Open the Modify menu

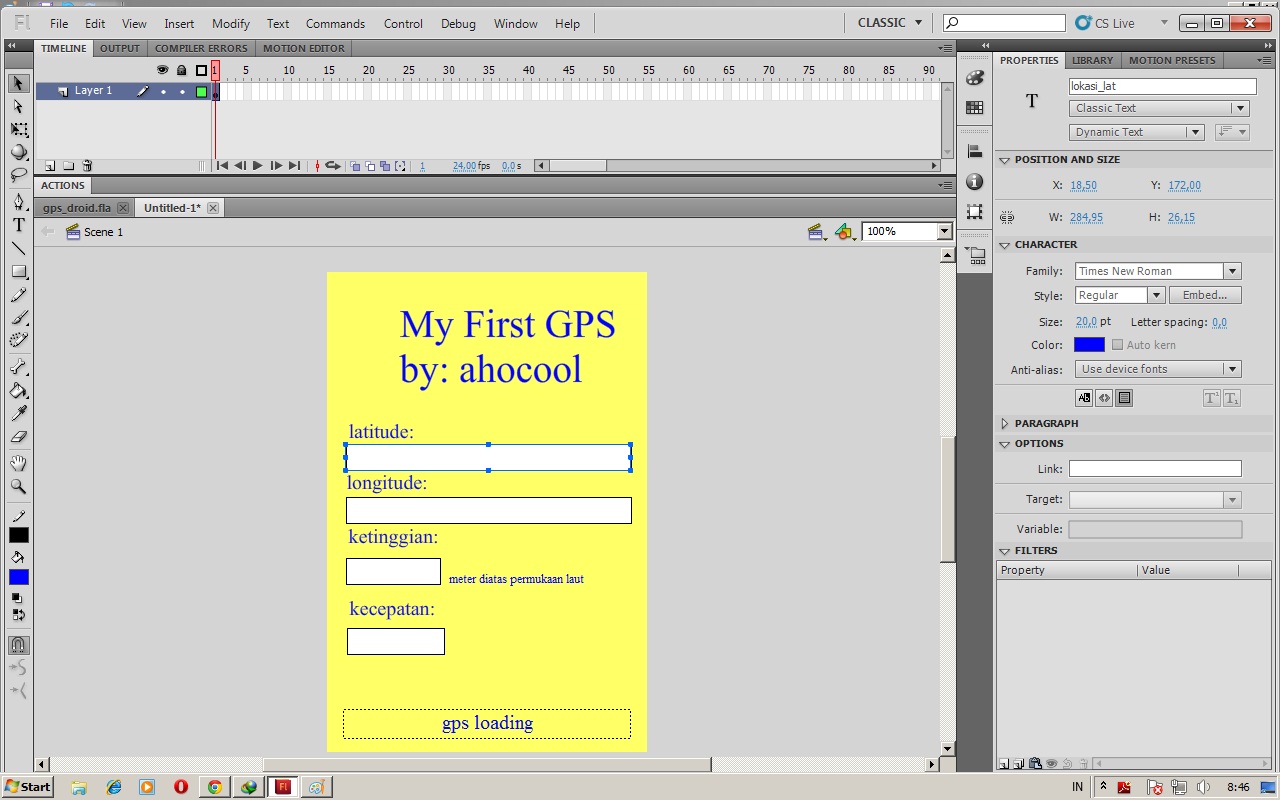click(230, 23)
